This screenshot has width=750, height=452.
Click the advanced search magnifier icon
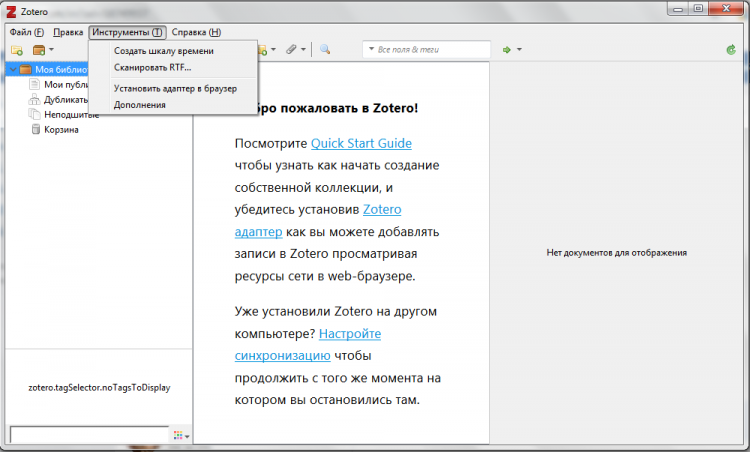tap(325, 49)
